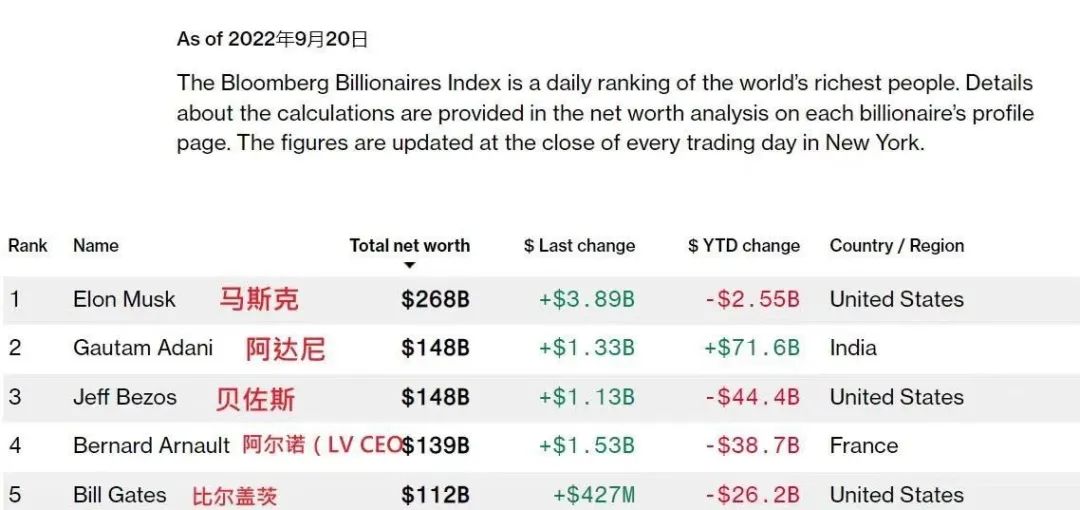Open Gautam Adani's profile link

[143, 347]
